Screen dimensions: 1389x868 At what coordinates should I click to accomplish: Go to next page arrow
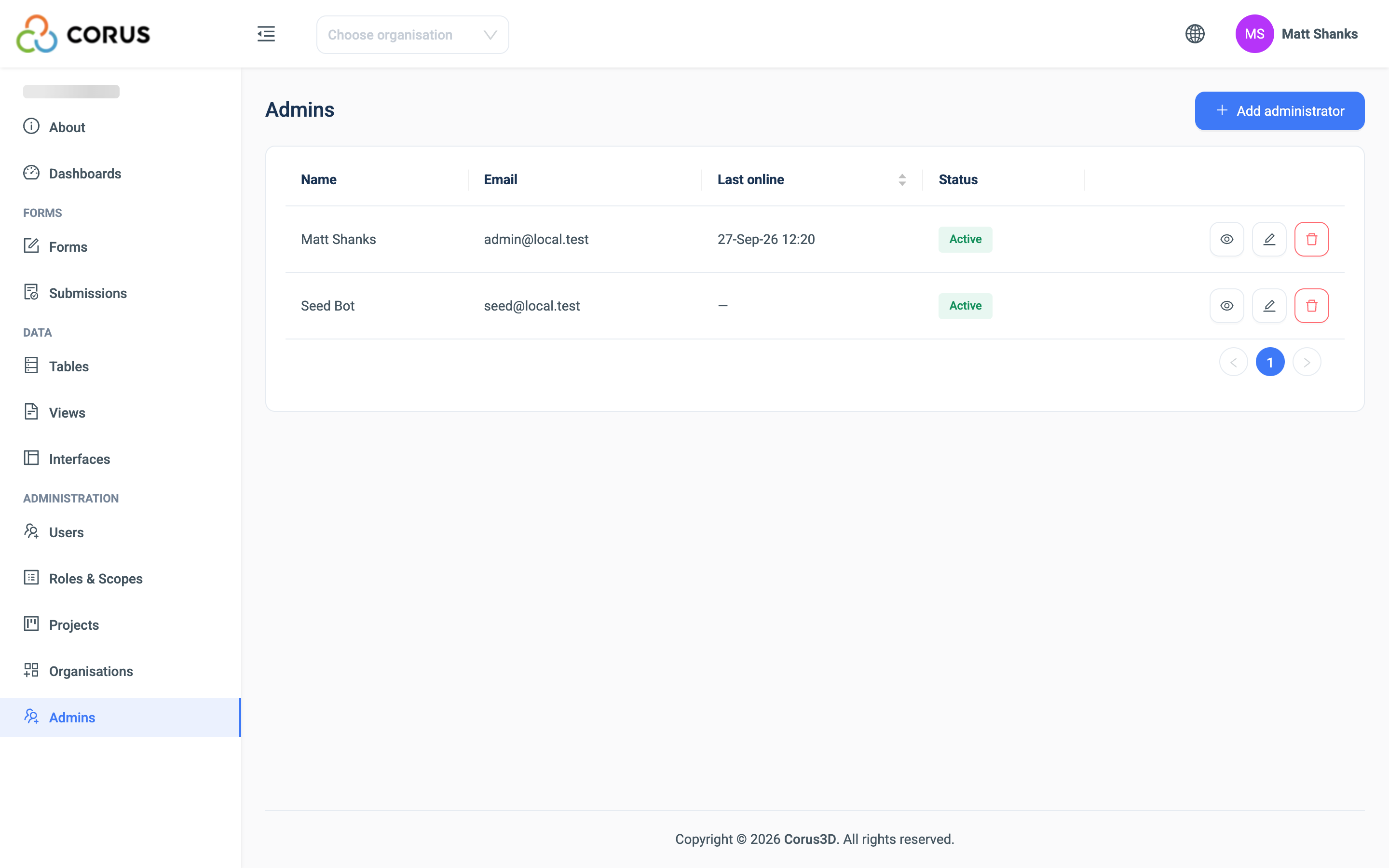[1307, 362]
